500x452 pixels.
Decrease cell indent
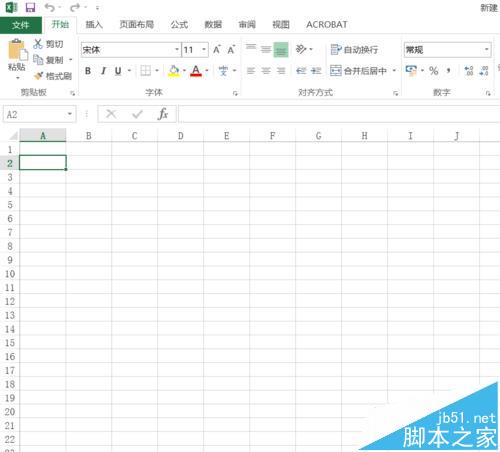[301, 71]
